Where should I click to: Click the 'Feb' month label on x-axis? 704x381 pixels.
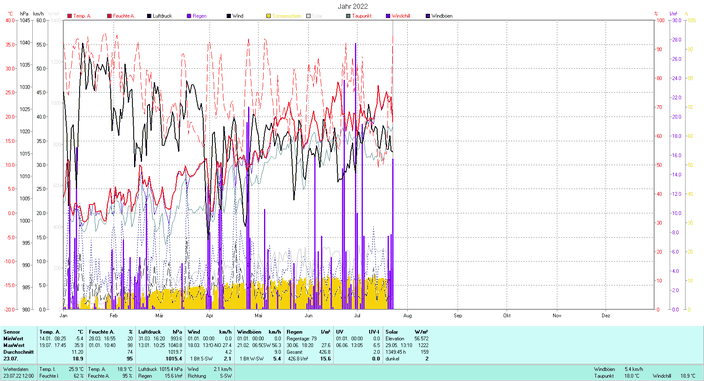pyautogui.click(x=114, y=315)
